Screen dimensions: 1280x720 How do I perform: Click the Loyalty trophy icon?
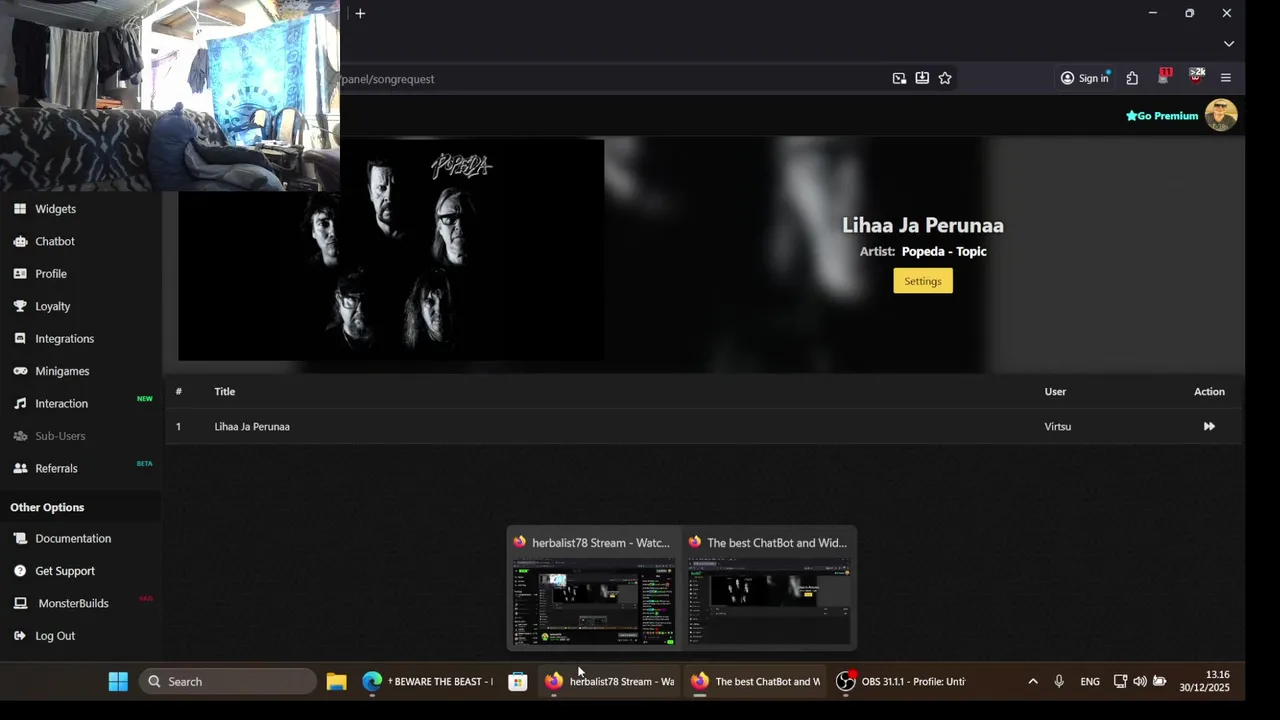click(20, 306)
